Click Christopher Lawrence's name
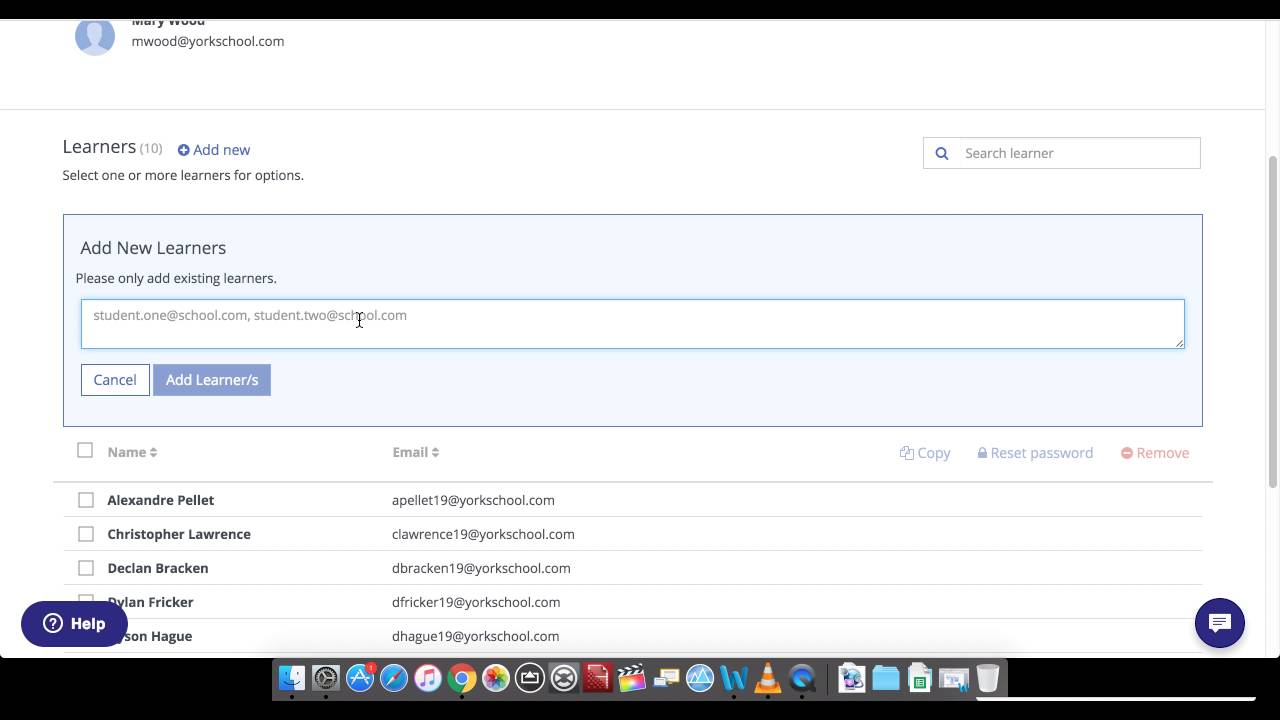Viewport: 1280px width, 720px height. click(179, 534)
